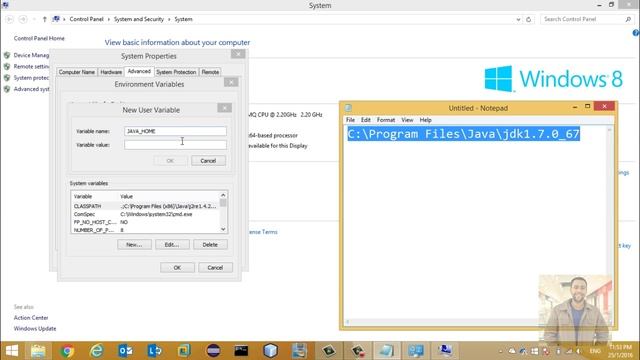Open Command Prompt from the taskbar

(x=241, y=351)
